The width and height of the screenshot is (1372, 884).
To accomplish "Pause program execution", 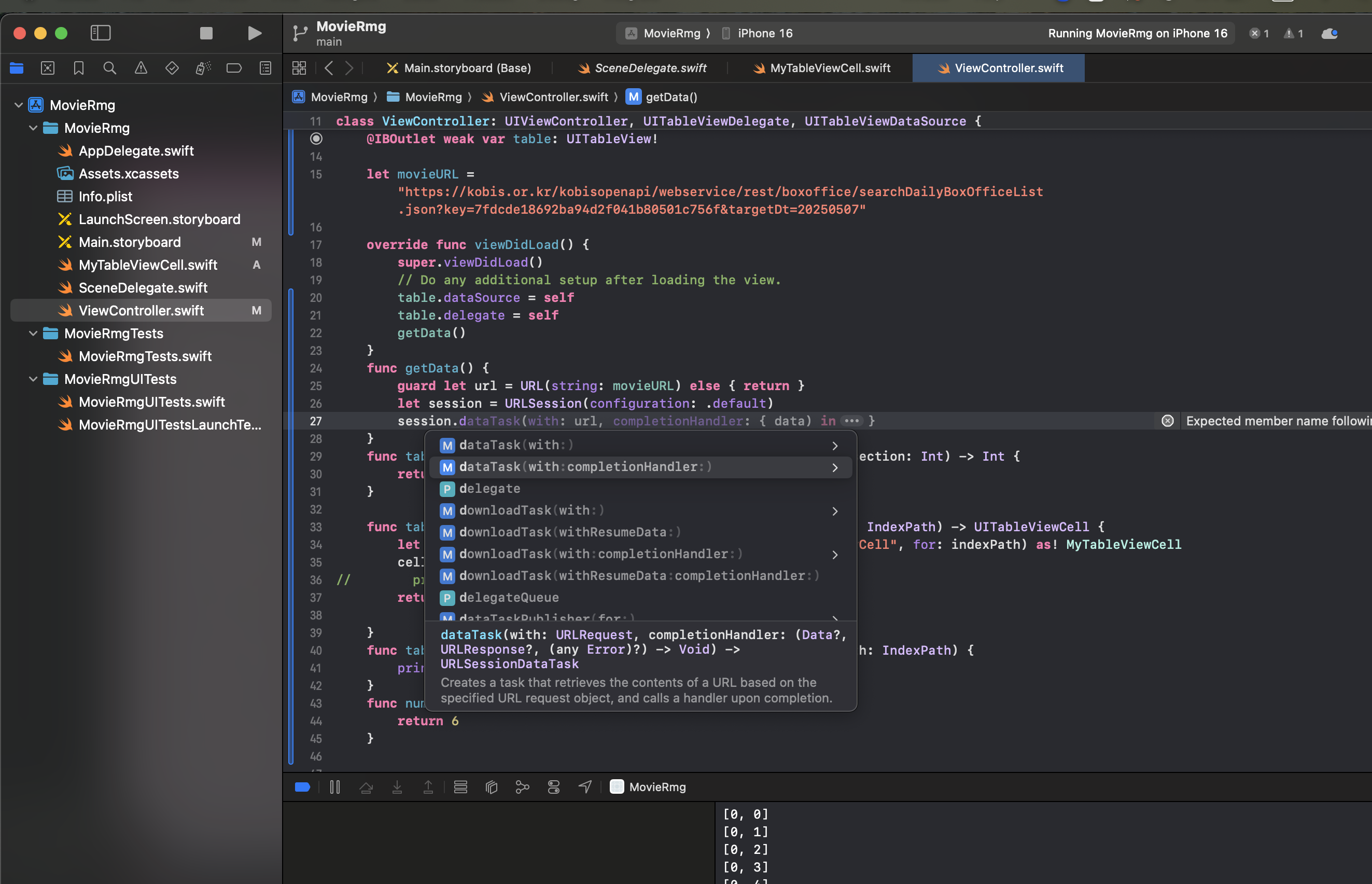I will pos(335,787).
